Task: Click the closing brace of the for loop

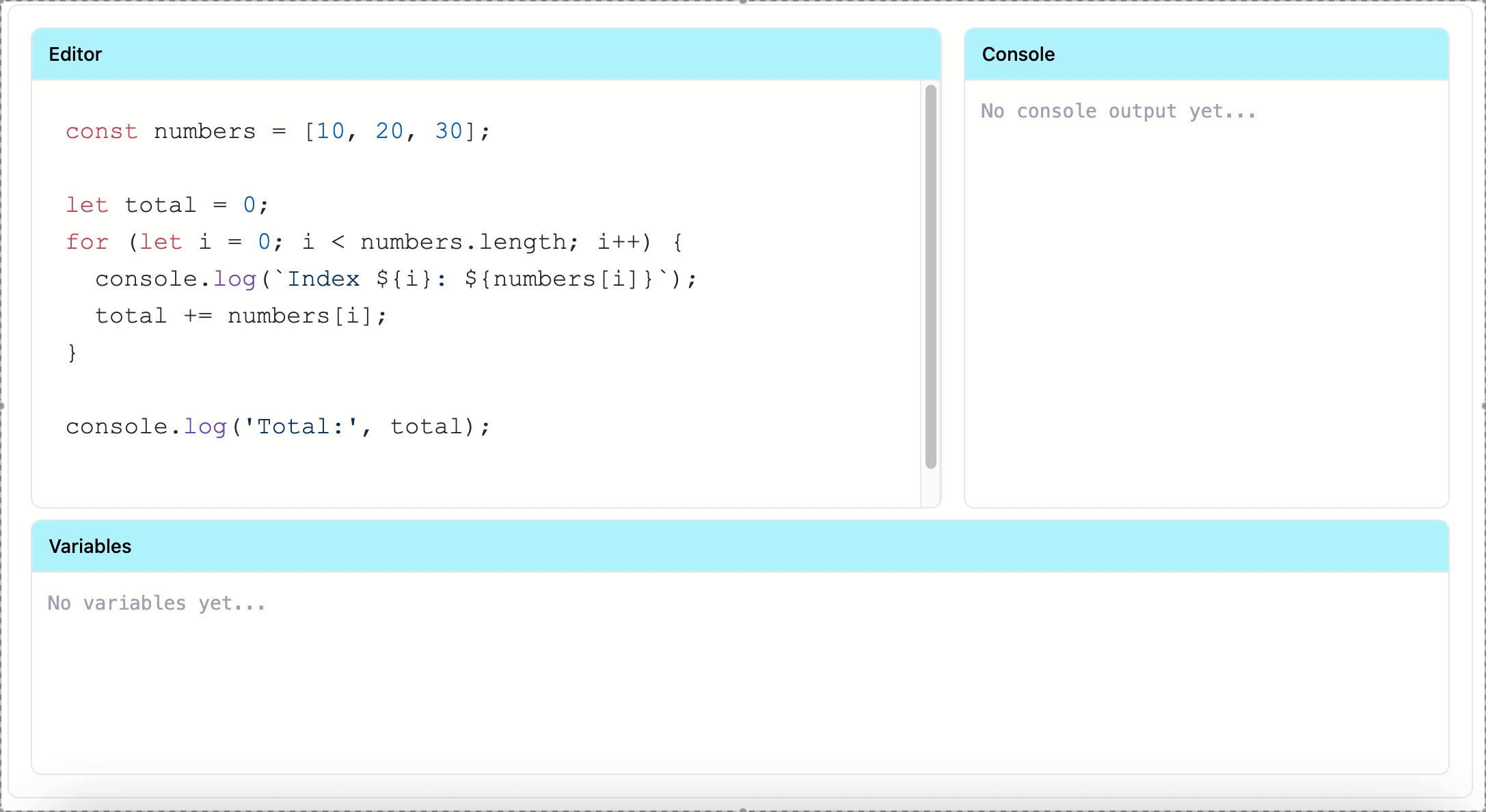Action: (72, 353)
